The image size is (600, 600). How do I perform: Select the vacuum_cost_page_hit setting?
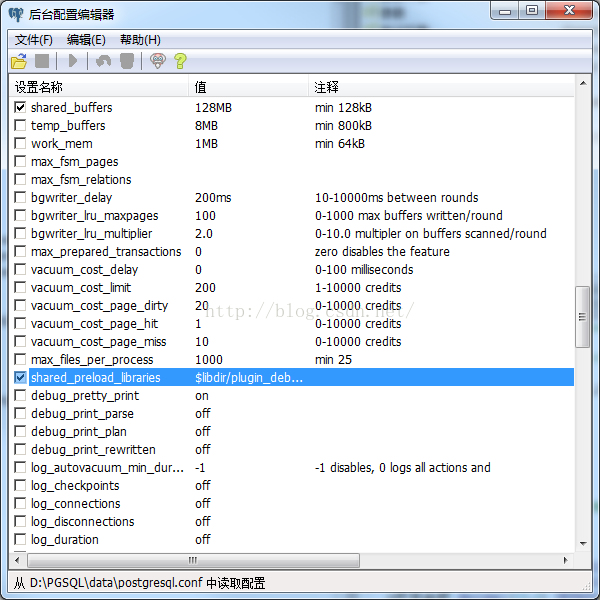pos(94,324)
